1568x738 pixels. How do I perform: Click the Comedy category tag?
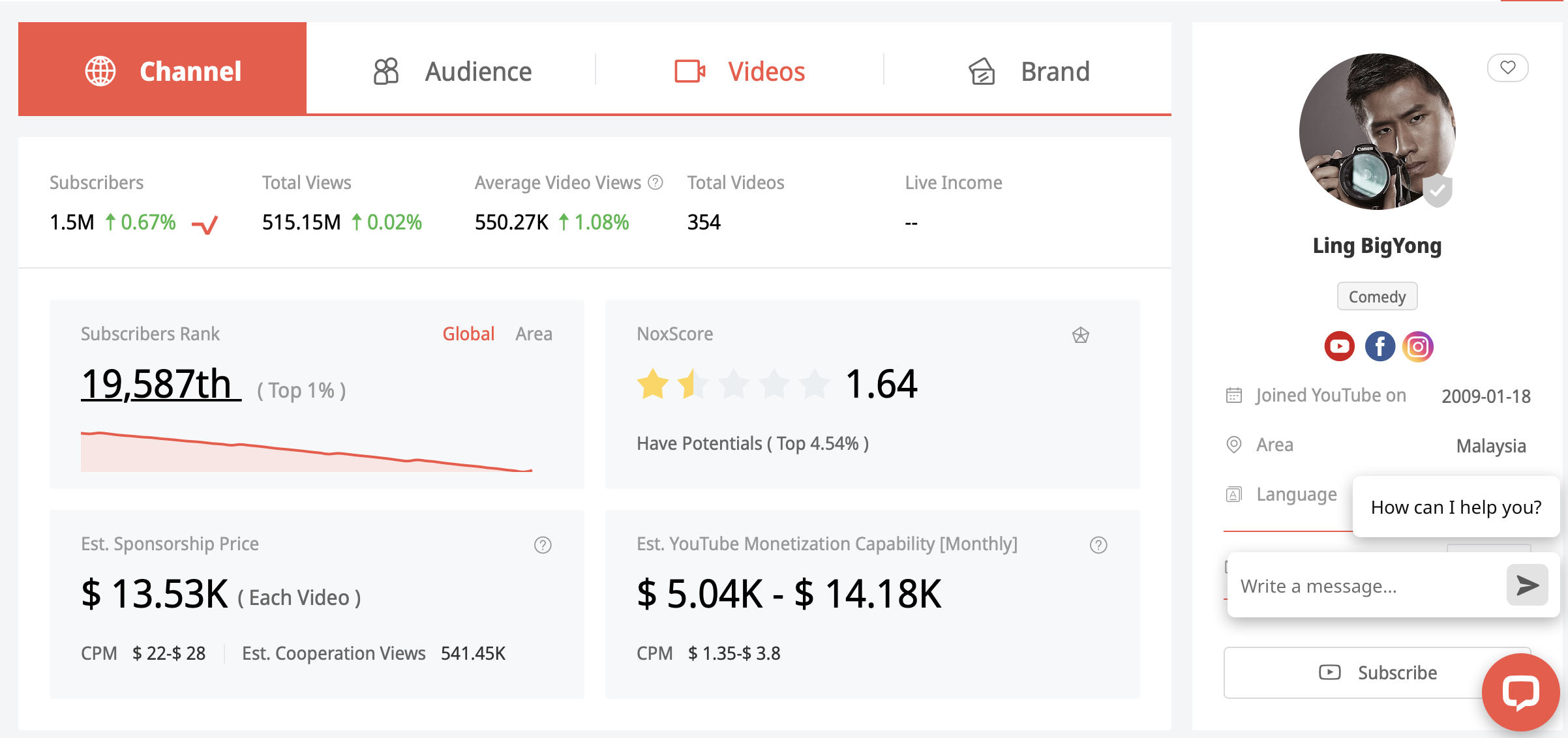[x=1377, y=297]
